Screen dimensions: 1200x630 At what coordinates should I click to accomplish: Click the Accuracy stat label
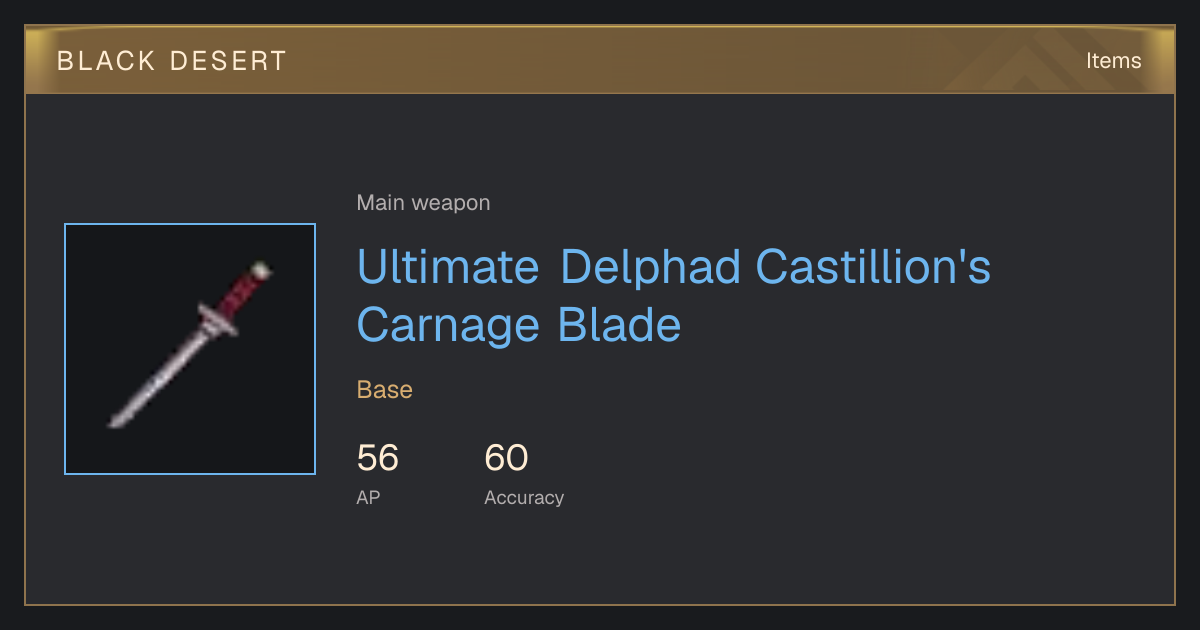tap(524, 497)
